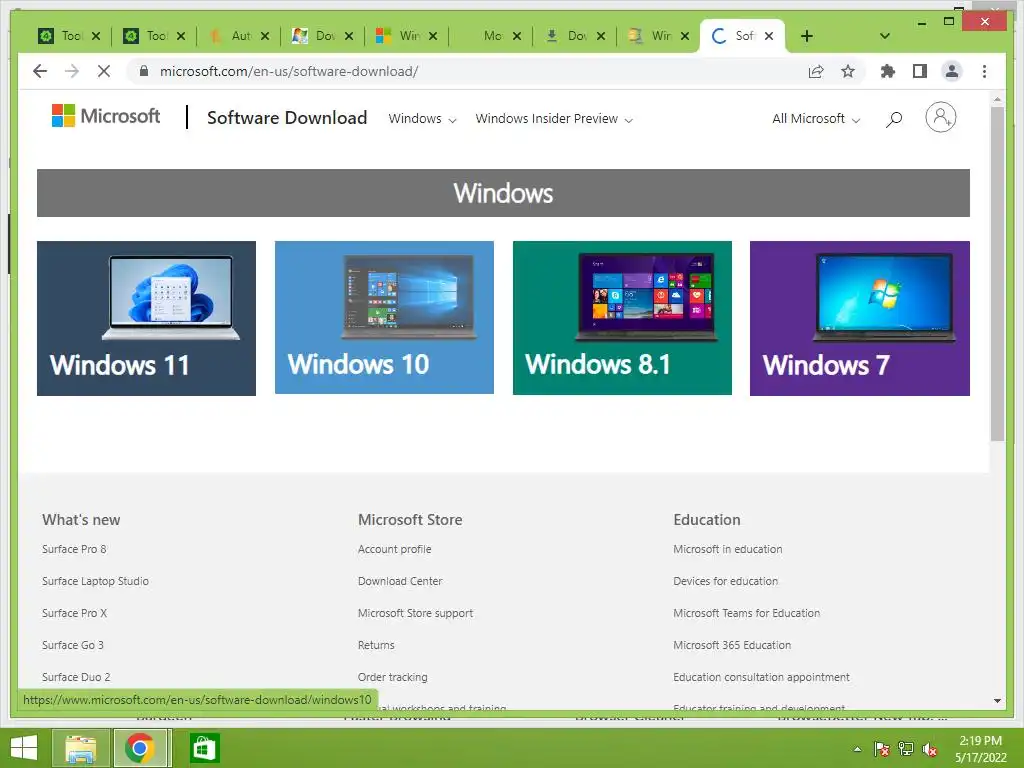Switch to the second Tool tab
The height and width of the screenshot is (768, 1024).
[145, 36]
